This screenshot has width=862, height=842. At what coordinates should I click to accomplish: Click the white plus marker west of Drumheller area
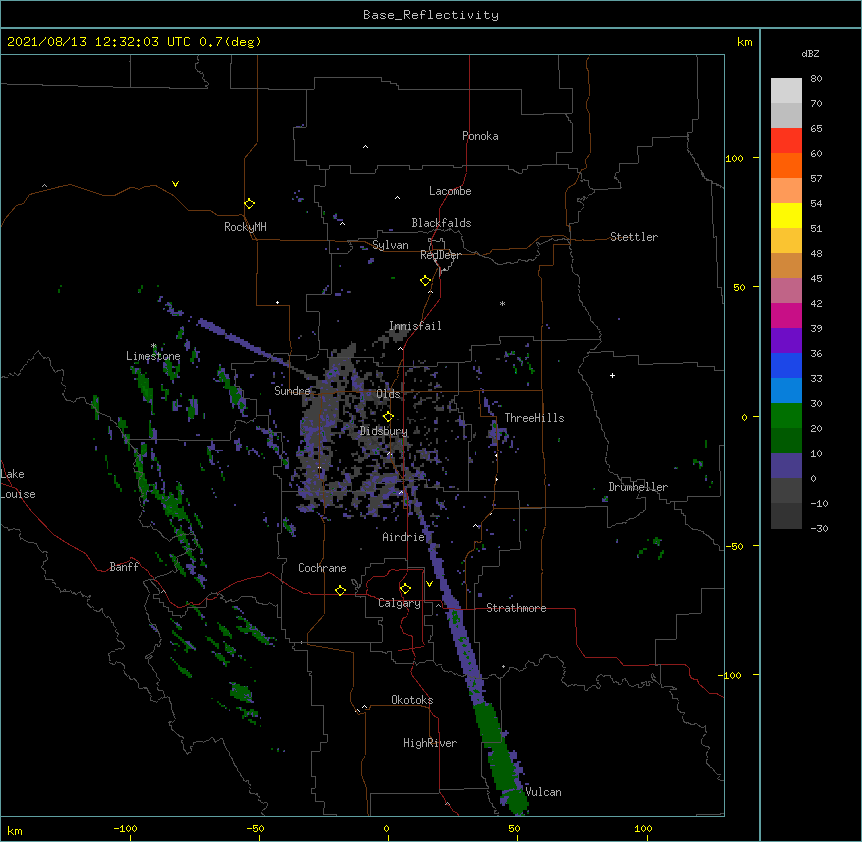(x=612, y=376)
